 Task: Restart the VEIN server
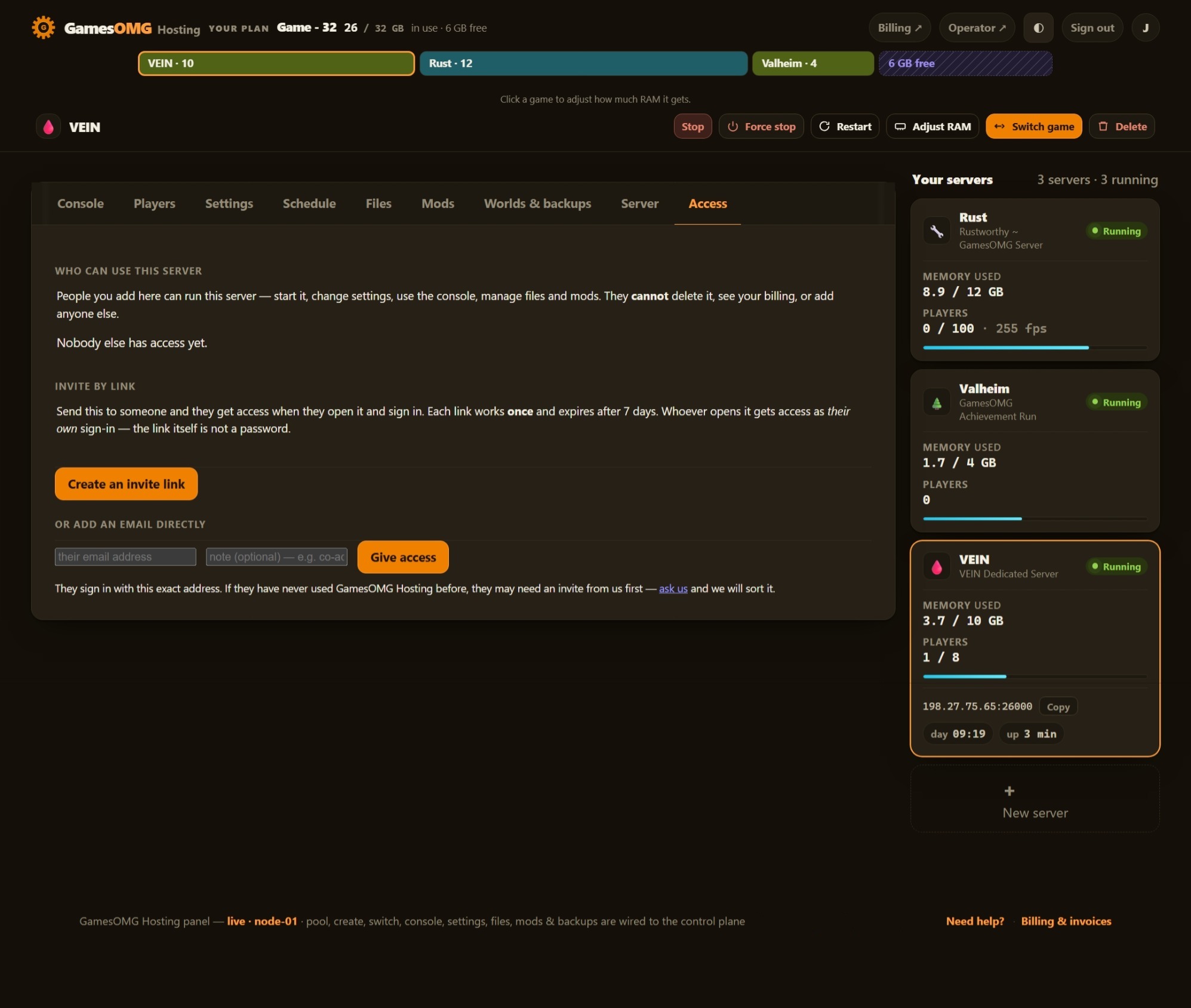(845, 127)
